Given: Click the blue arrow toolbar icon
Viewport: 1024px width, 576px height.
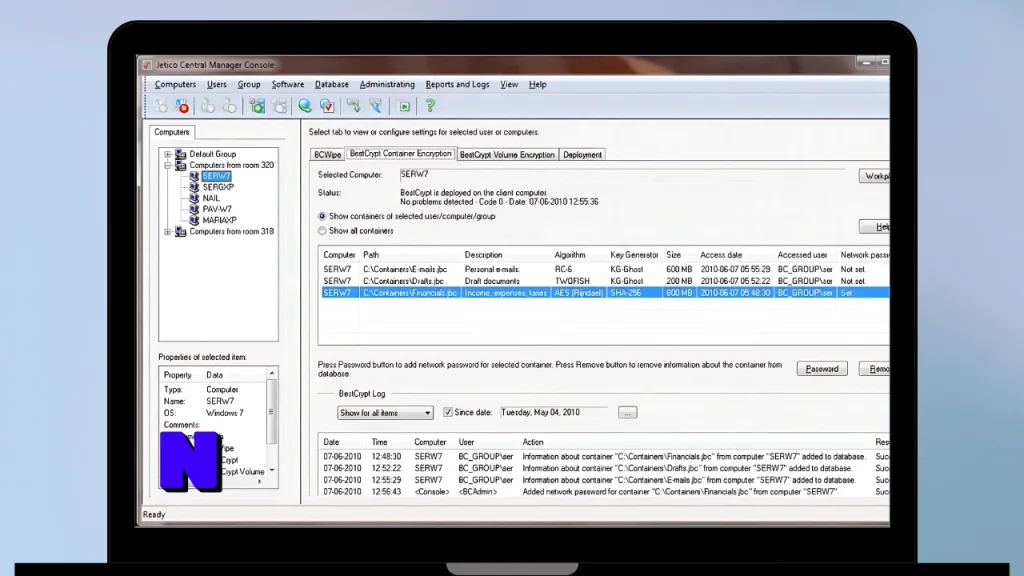Looking at the screenshot, I should coord(376,106).
